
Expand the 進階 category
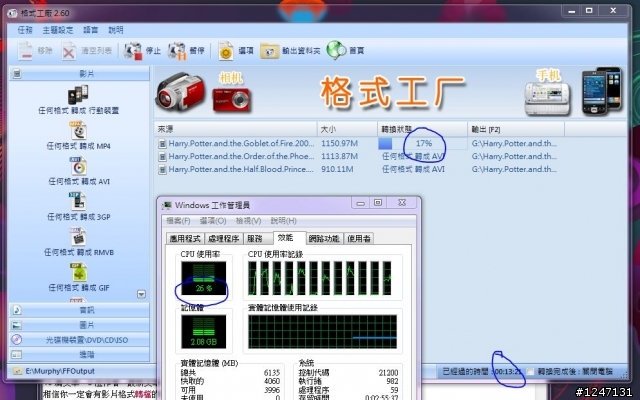click(x=79, y=354)
